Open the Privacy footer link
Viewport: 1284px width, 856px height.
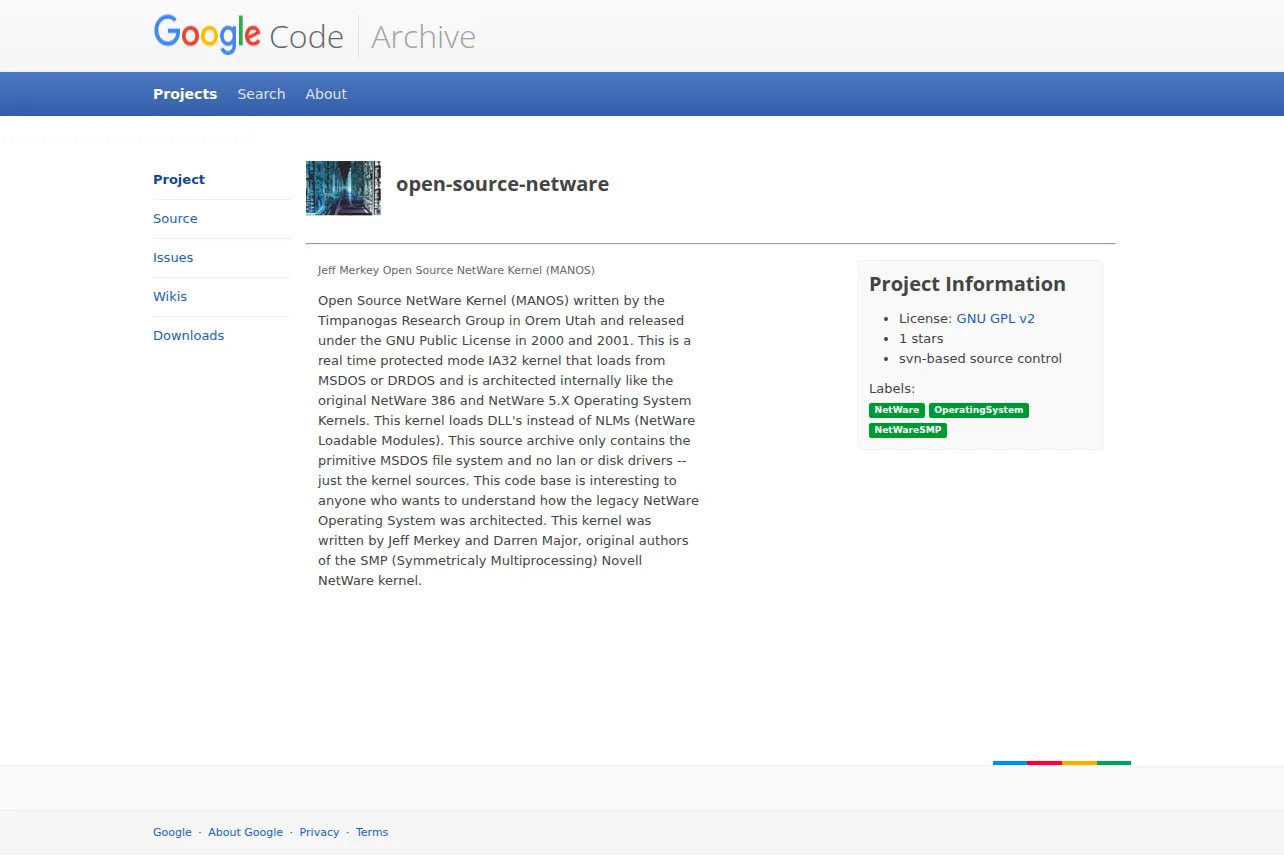pyautogui.click(x=319, y=832)
